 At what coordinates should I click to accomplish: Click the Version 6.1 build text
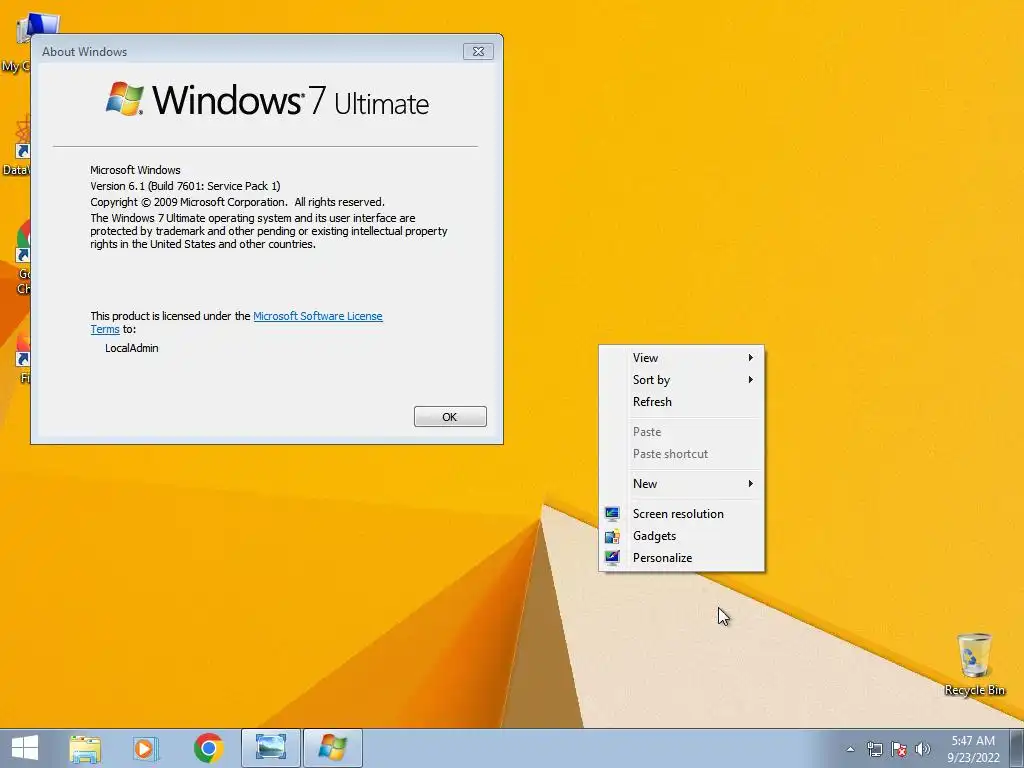click(185, 186)
